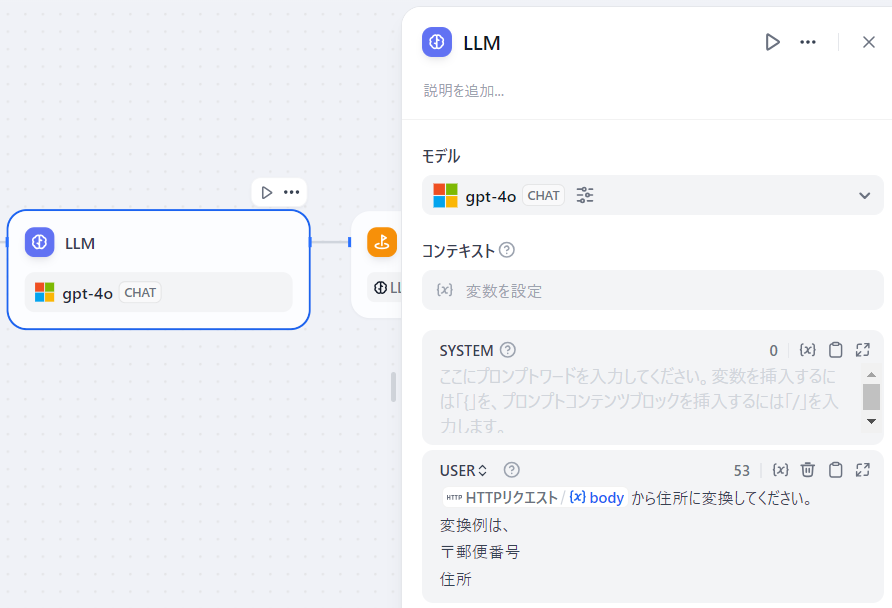Click the 住所 line in USER prompt
Screen dimensions: 892x608
point(456,579)
